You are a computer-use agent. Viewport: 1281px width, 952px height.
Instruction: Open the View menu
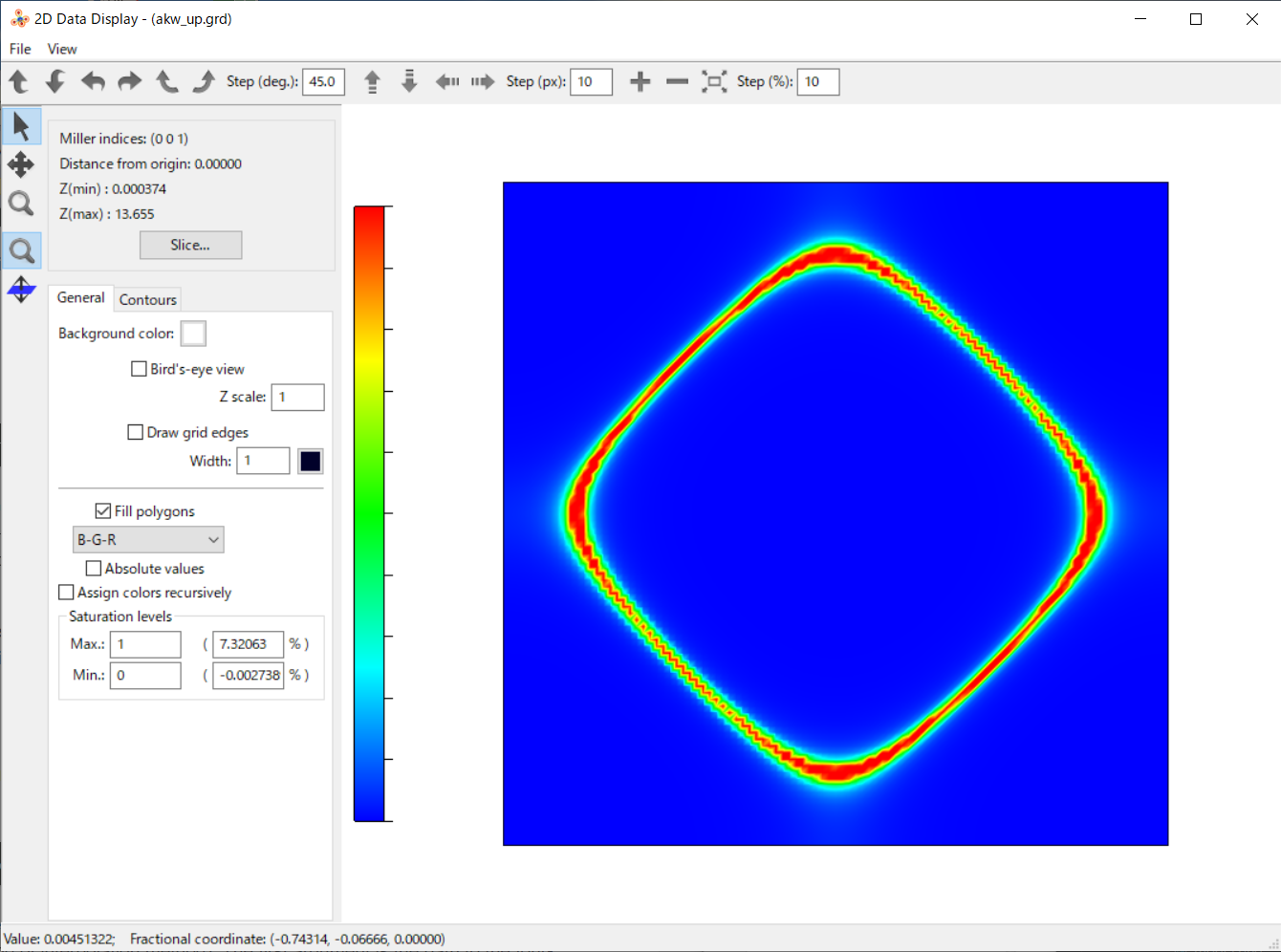(62, 49)
